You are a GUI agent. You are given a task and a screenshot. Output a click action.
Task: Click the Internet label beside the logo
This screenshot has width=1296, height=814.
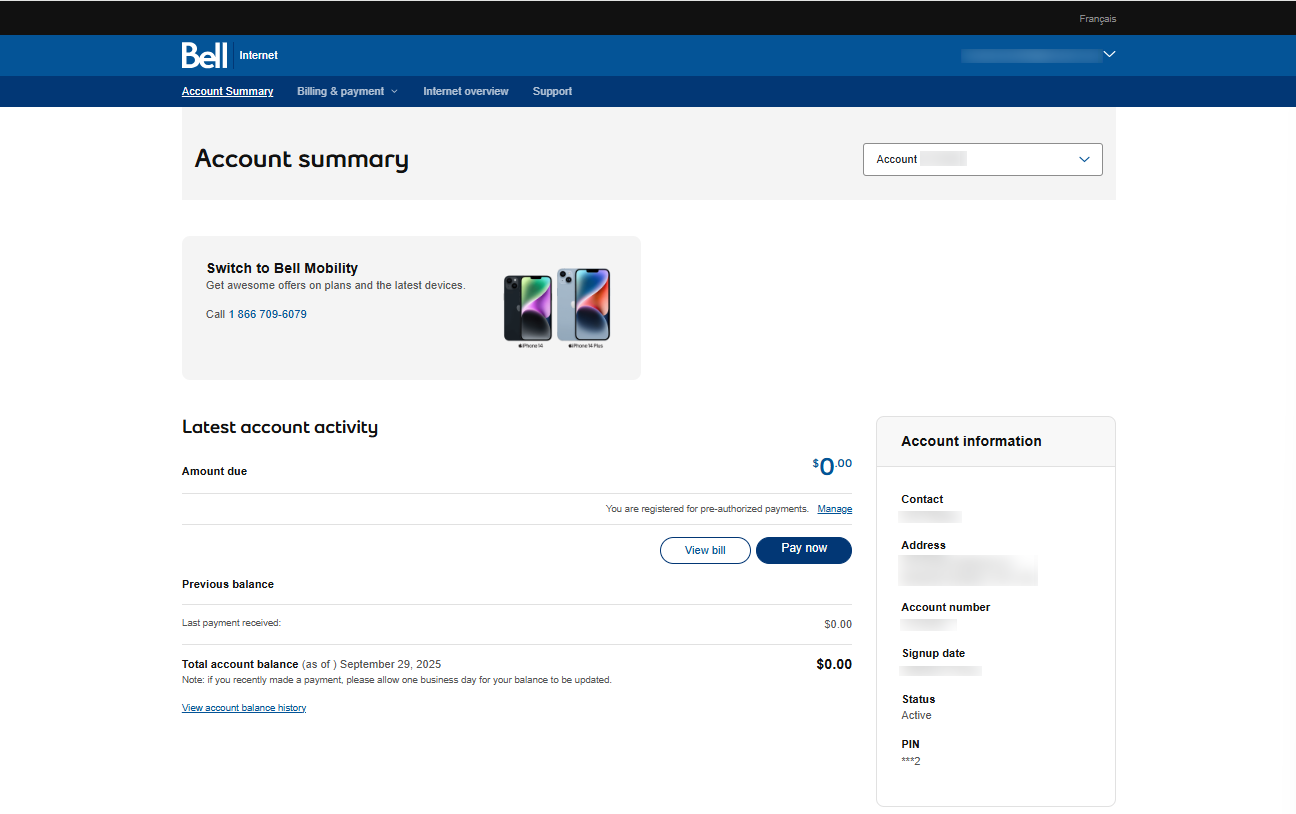pos(258,55)
